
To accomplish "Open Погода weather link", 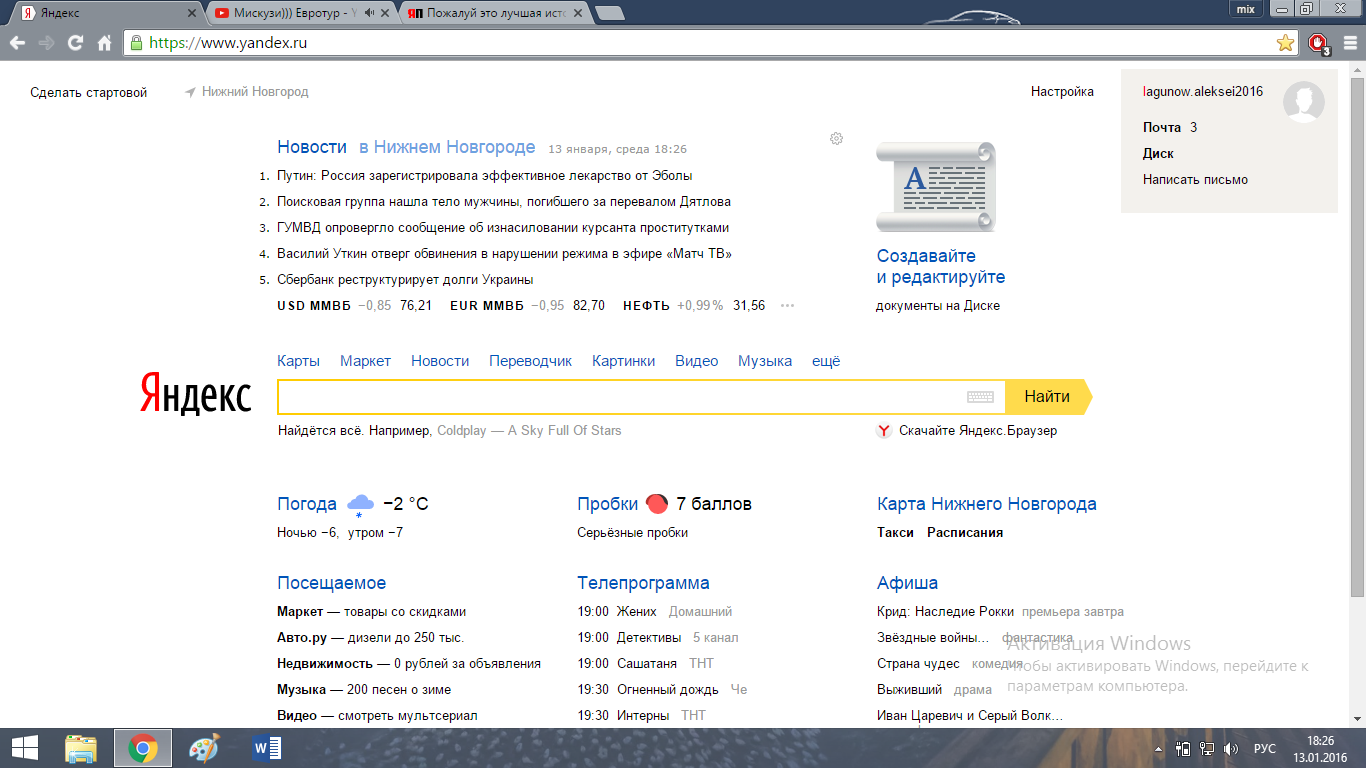I will click(307, 504).
